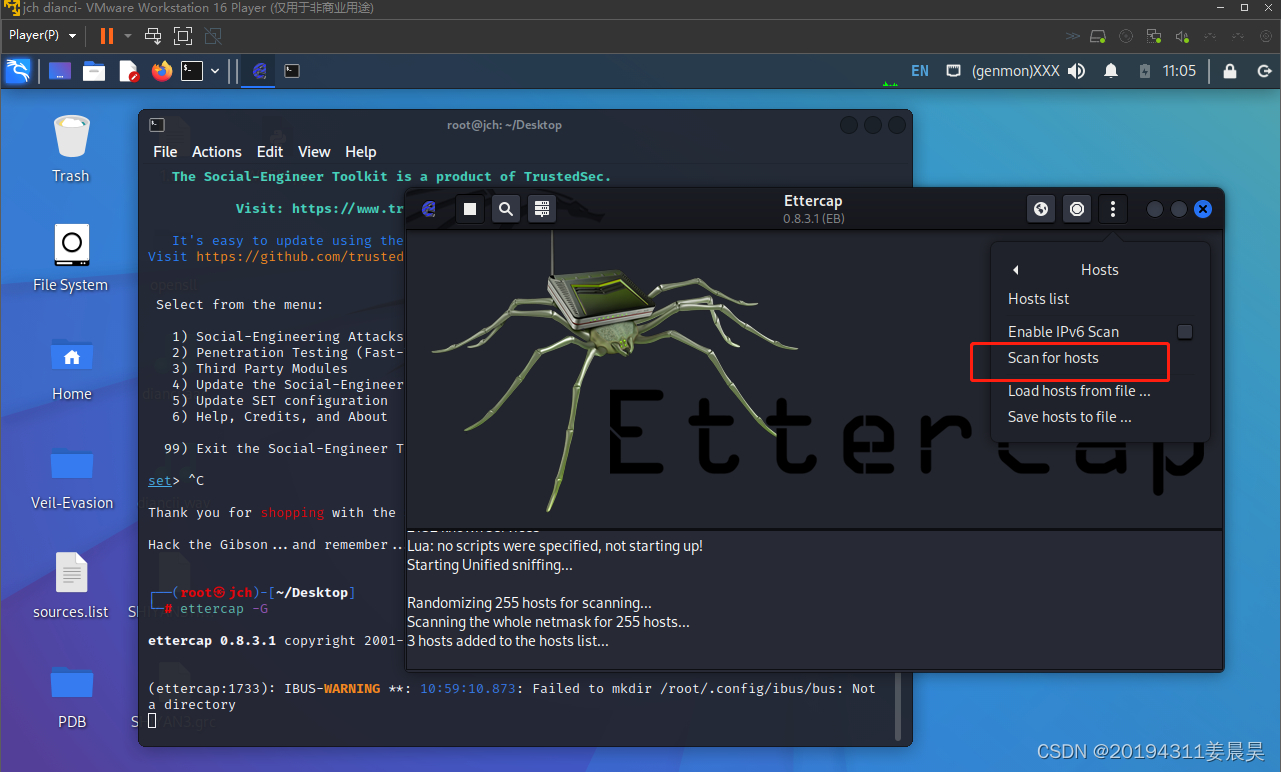1281x772 pixels.
Task: Click the EN keyboard layout indicator
Action: click(x=920, y=71)
